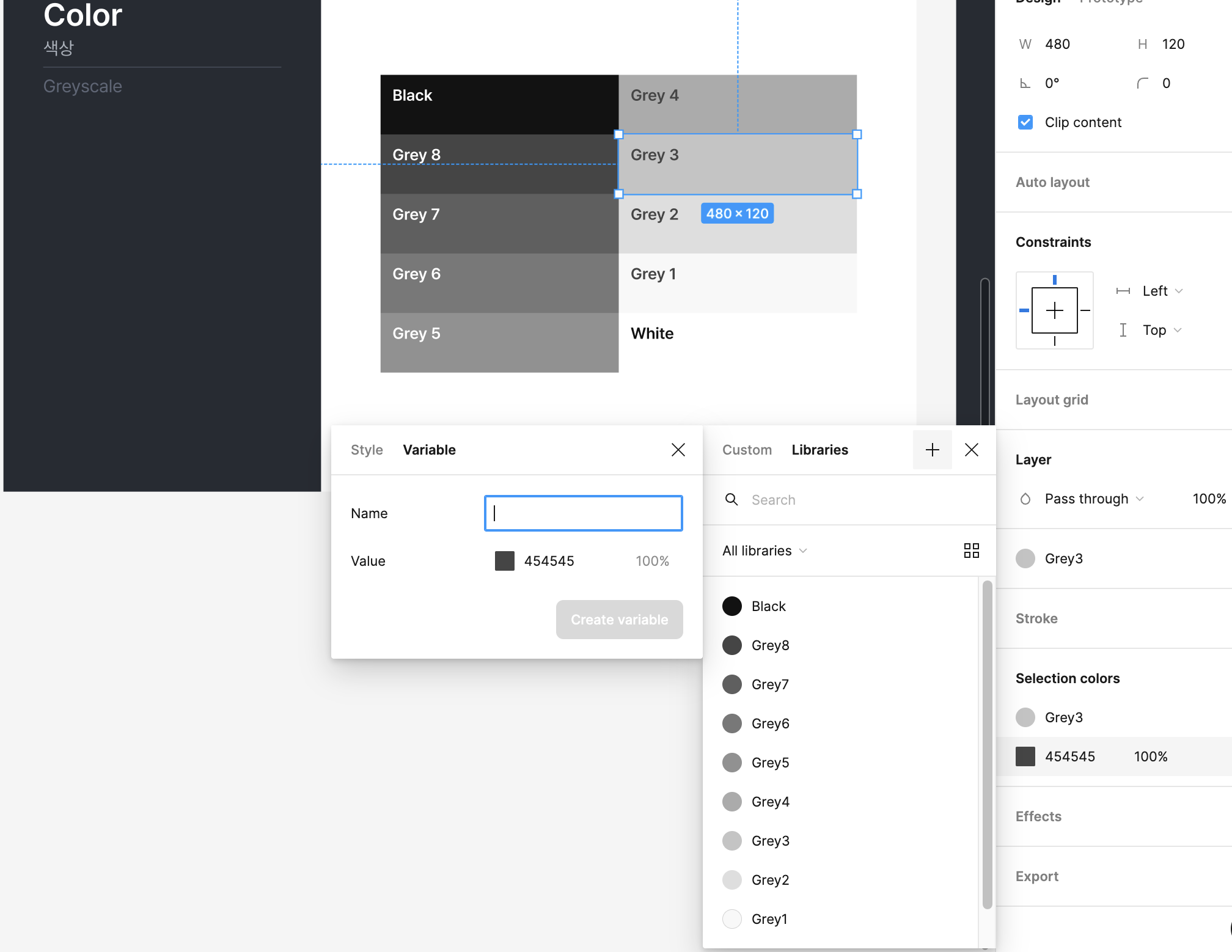
Task: Close the Style/Variable creation dialog
Action: pyautogui.click(x=678, y=450)
